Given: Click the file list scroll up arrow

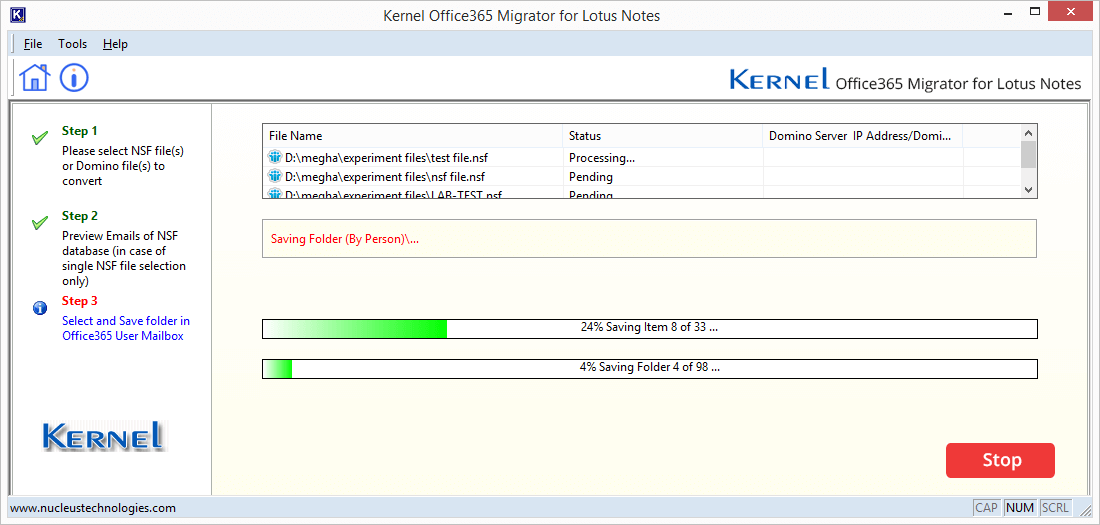Looking at the screenshot, I should point(1028,133).
